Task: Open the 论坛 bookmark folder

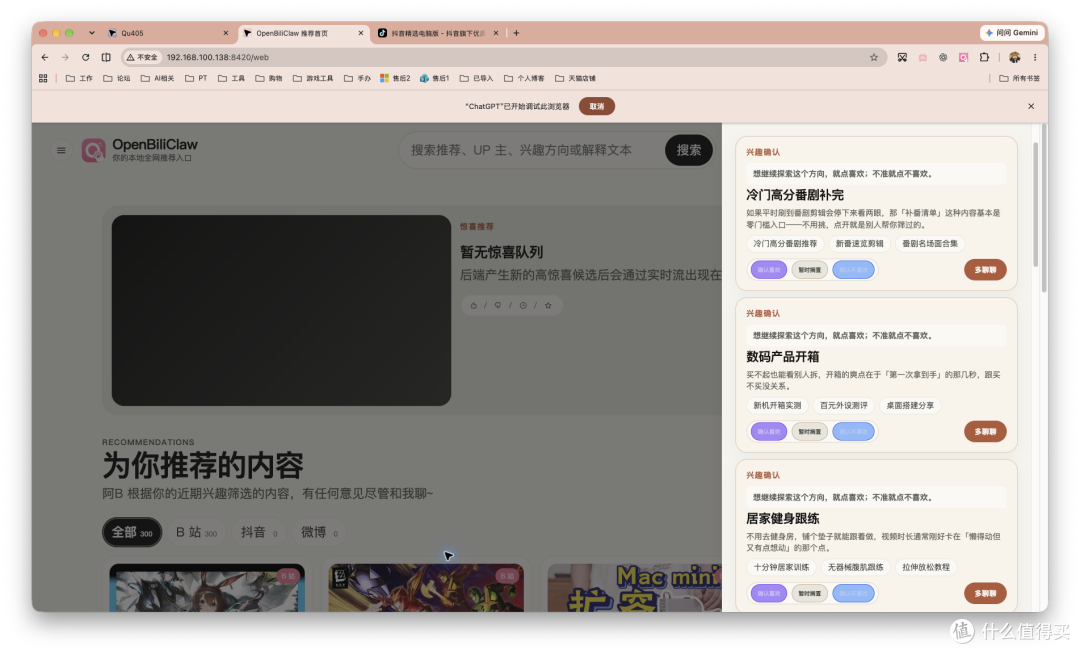Action: [x=116, y=78]
